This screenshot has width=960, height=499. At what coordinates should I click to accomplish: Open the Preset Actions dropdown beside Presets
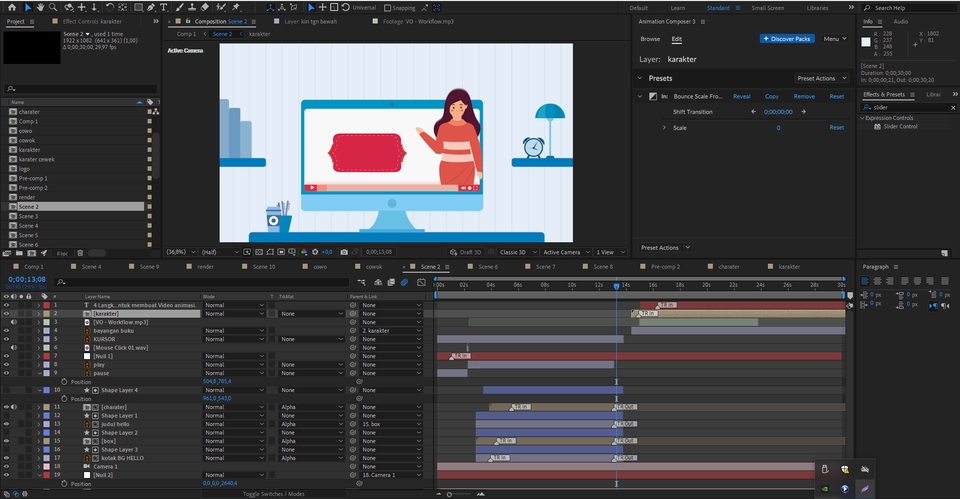click(822, 78)
